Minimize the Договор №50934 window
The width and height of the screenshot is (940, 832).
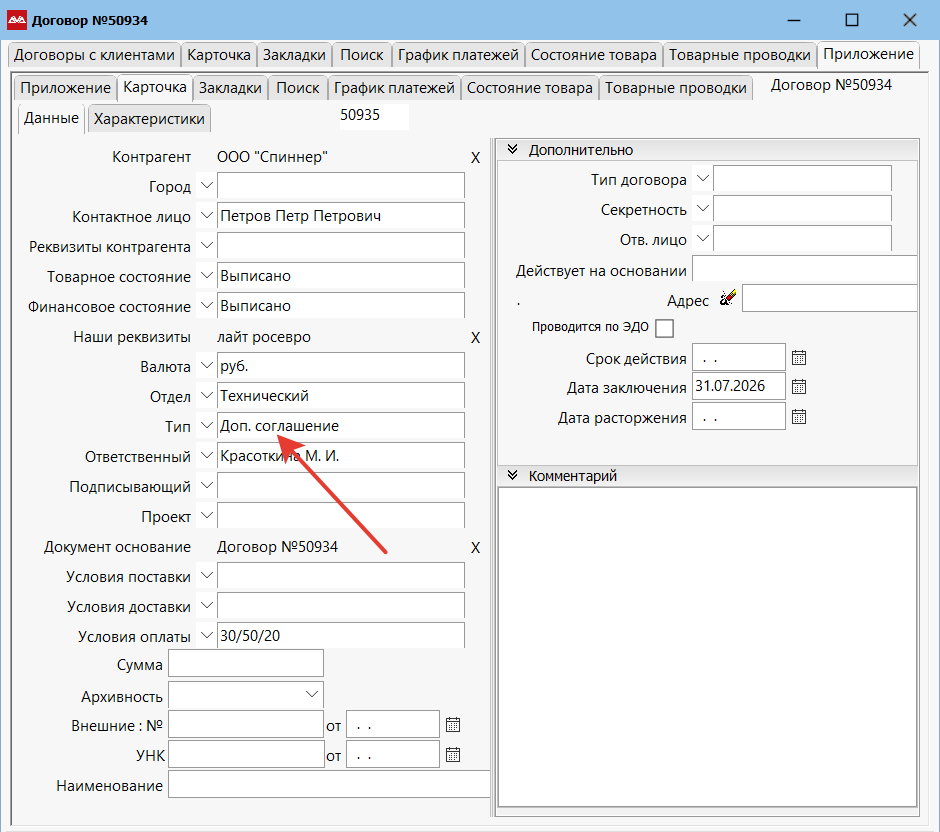tap(794, 20)
